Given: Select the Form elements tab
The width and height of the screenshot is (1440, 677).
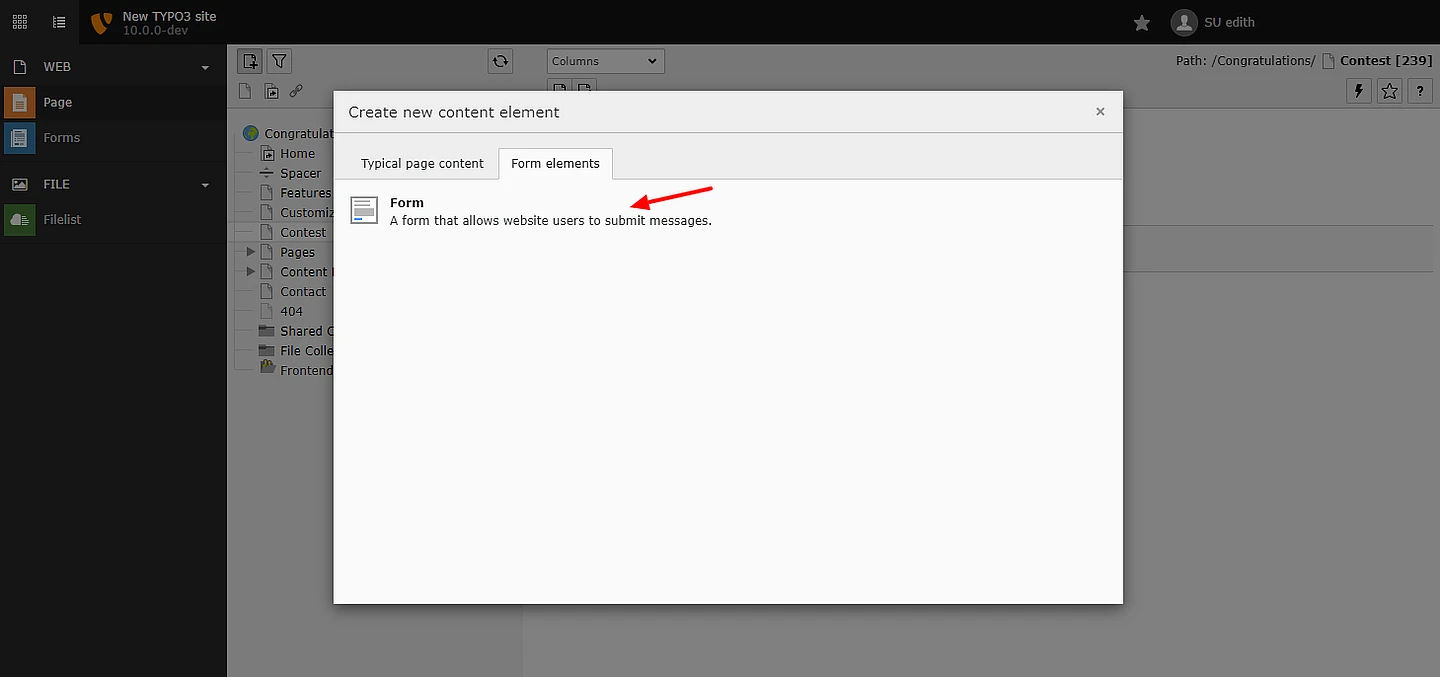Looking at the screenshot, I should click(x=555, y=163).
